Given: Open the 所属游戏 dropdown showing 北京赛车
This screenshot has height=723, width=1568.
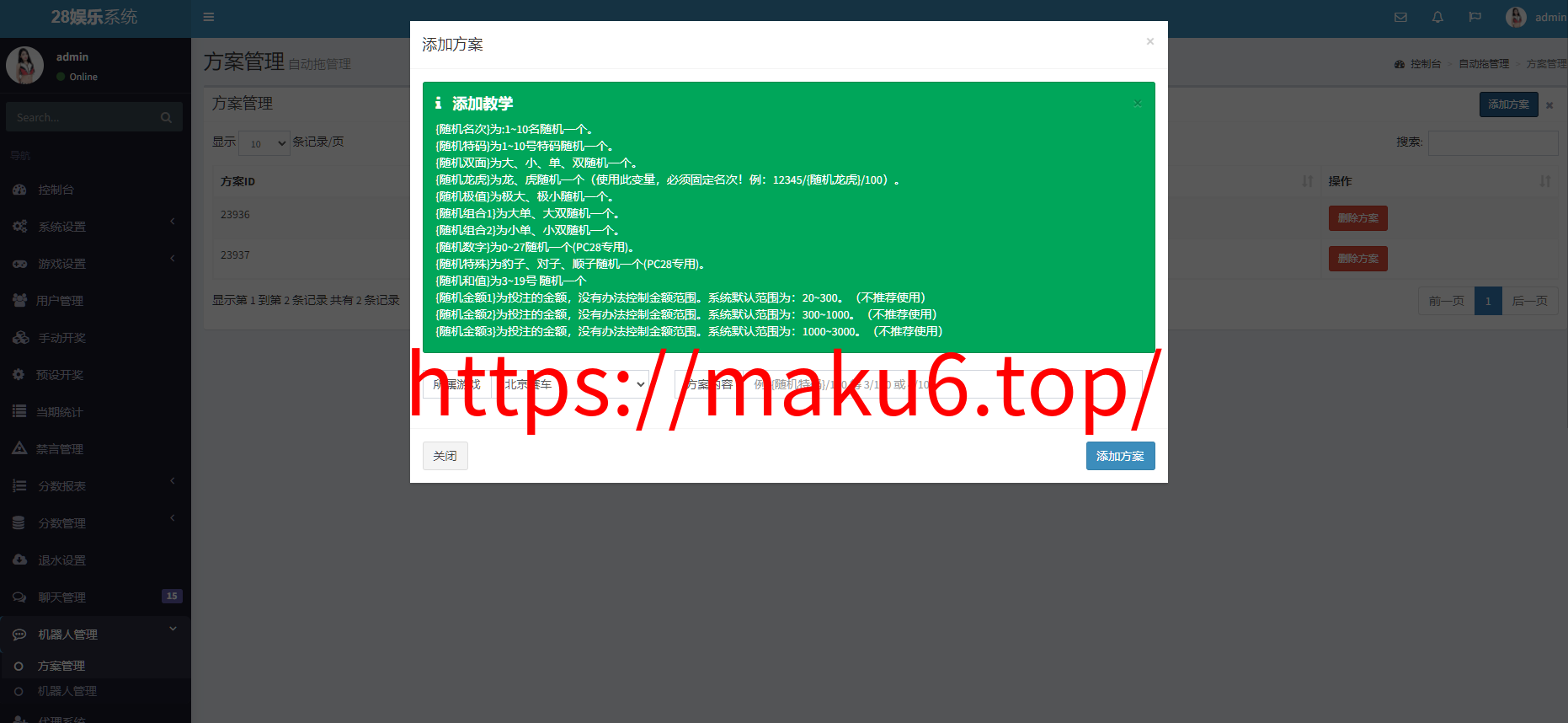Looking at the screenshot, I should pos(571,384).
